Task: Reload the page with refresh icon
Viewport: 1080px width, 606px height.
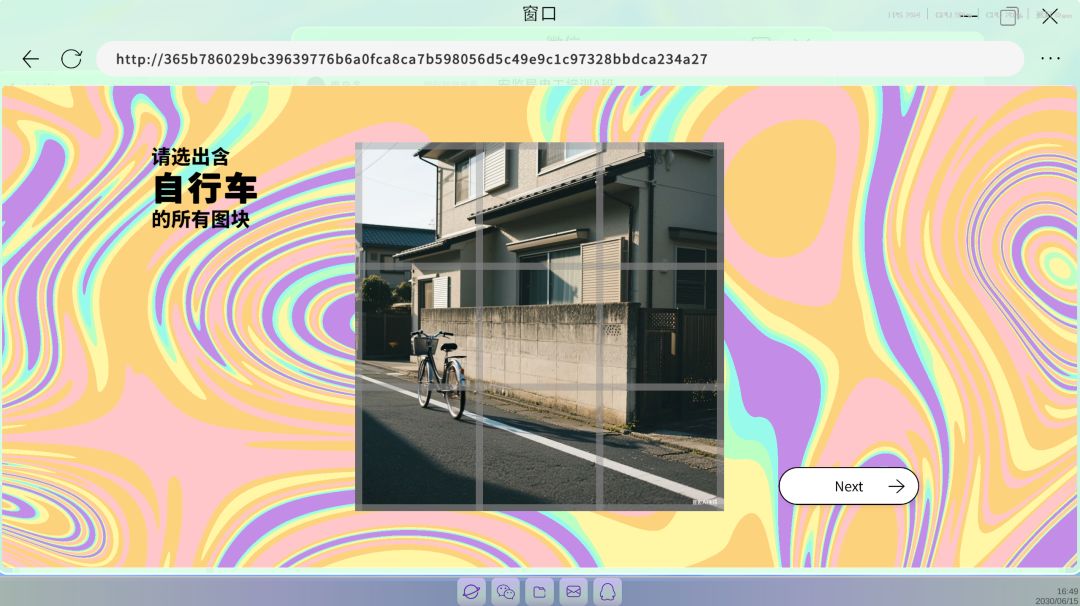Action: click(x=72, y=59)
